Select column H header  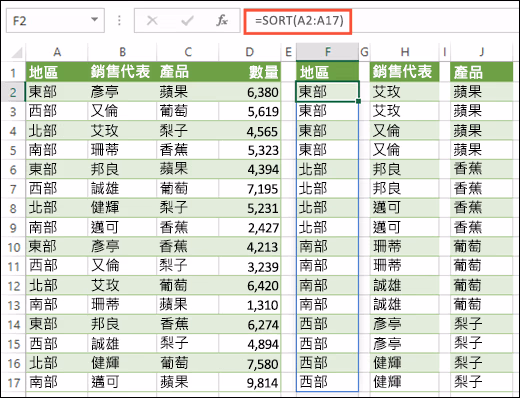click(405, 52)
